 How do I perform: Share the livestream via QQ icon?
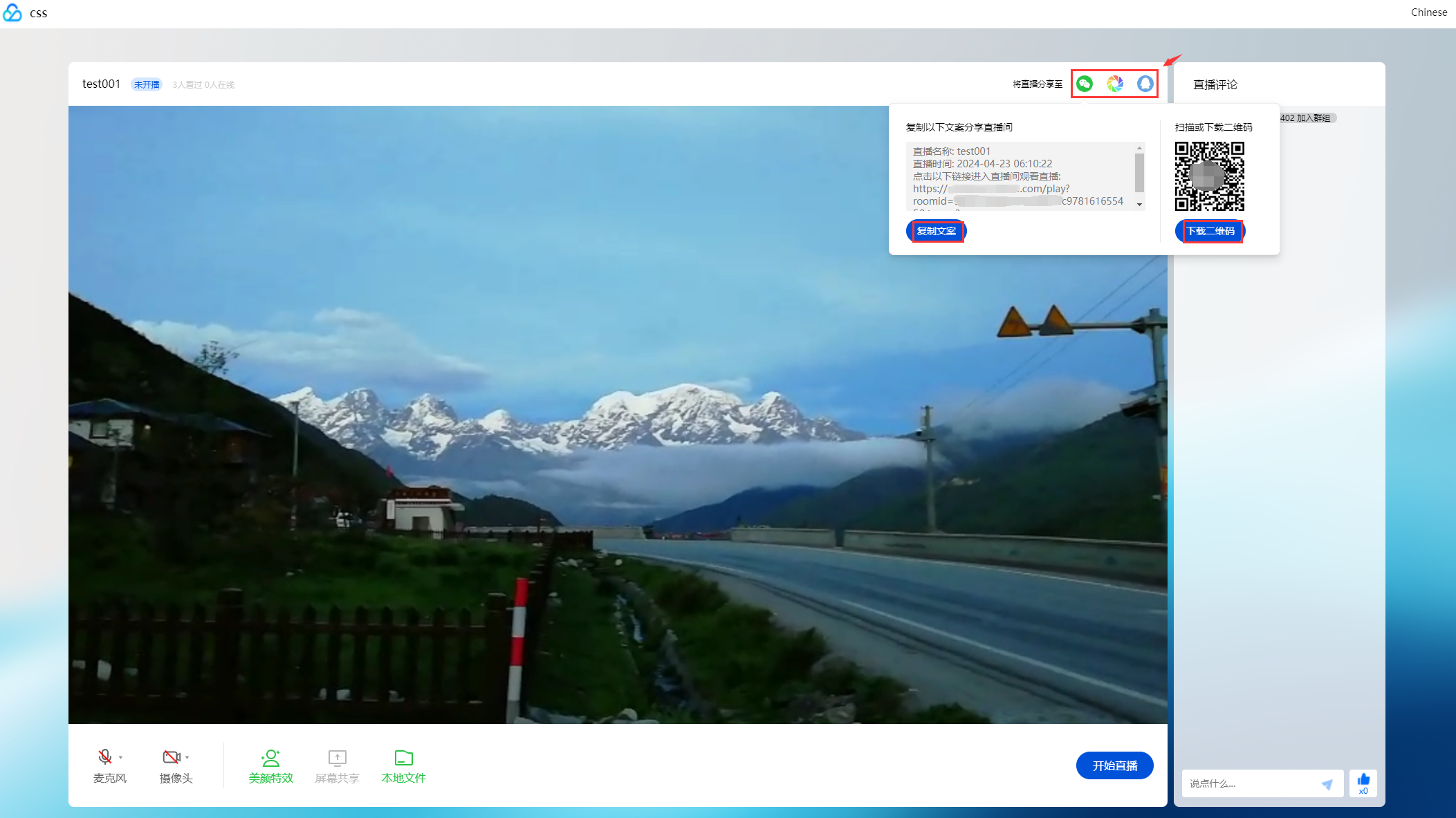point(1145,84)
